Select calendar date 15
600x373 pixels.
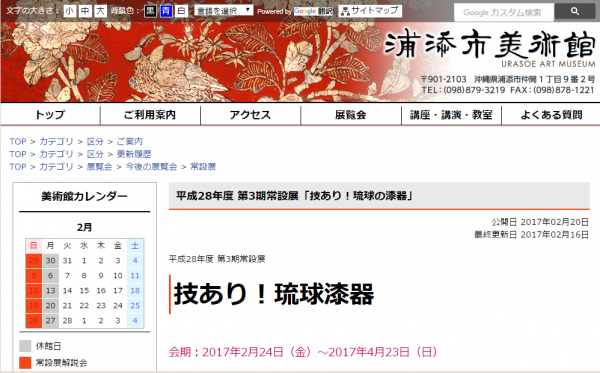pos(84,291)
